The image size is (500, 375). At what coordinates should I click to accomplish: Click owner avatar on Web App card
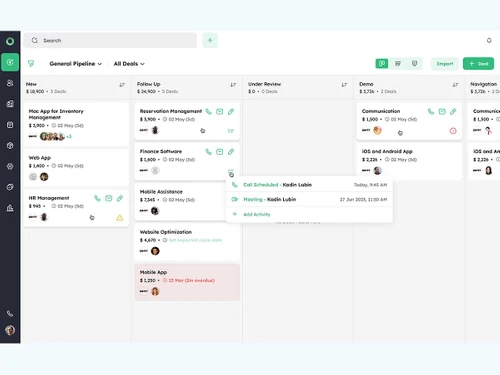44,177
